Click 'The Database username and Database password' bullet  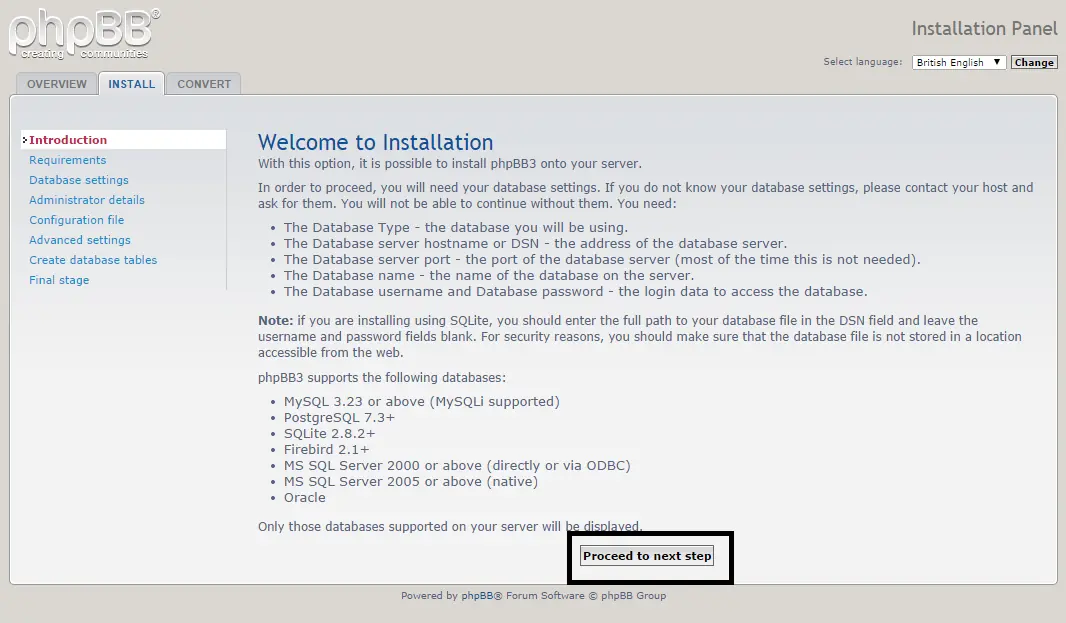(575, 291)
